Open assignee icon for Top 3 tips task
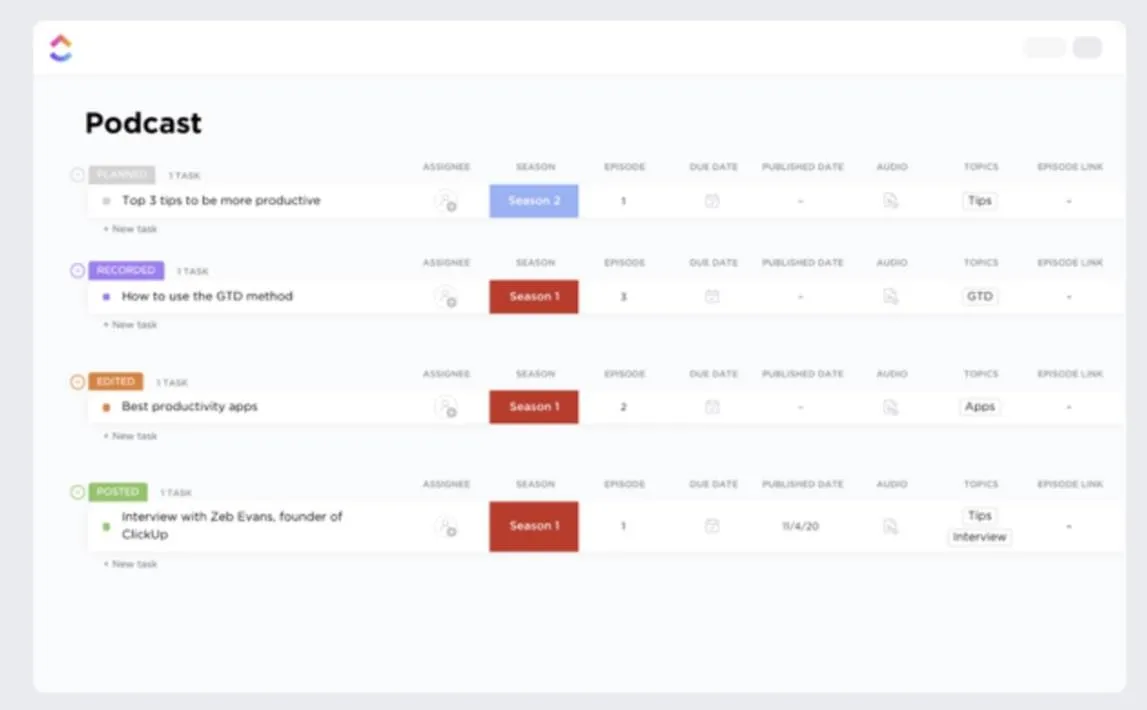Viewport: 1147px width, 710px height. coord(446,201)
